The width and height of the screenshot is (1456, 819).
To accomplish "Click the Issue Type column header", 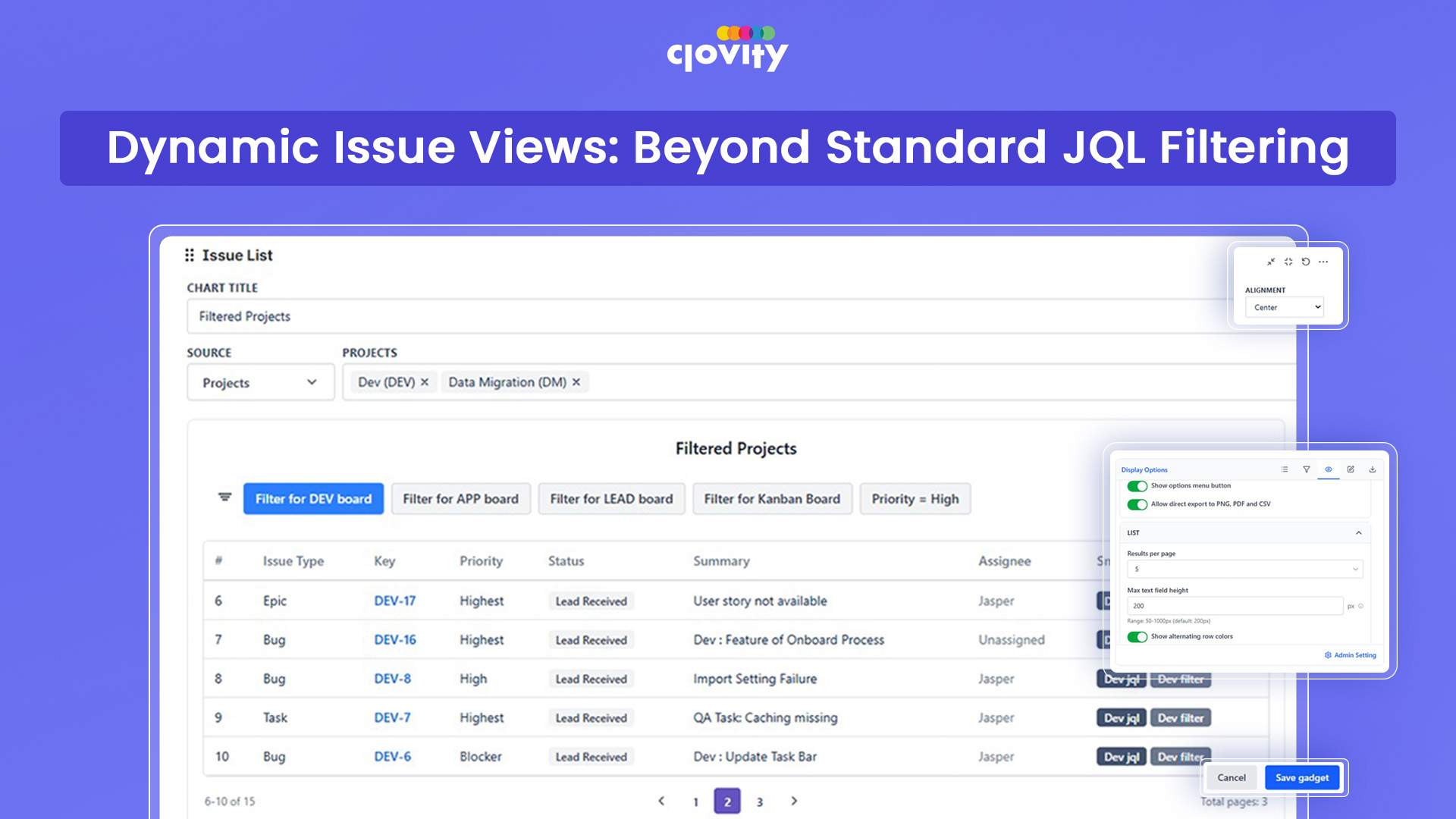I will click(x=293, y=561).
